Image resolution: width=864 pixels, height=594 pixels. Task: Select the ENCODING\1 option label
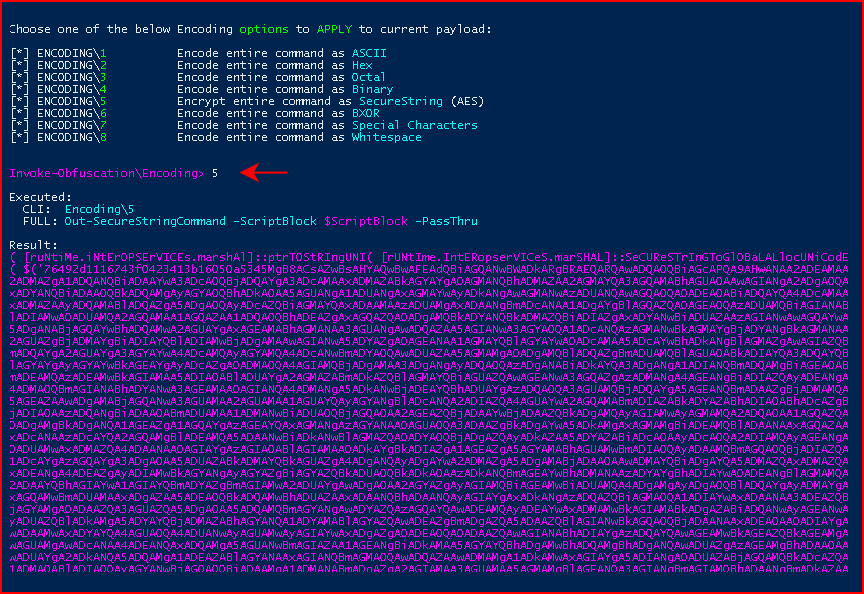click(72, 53)
